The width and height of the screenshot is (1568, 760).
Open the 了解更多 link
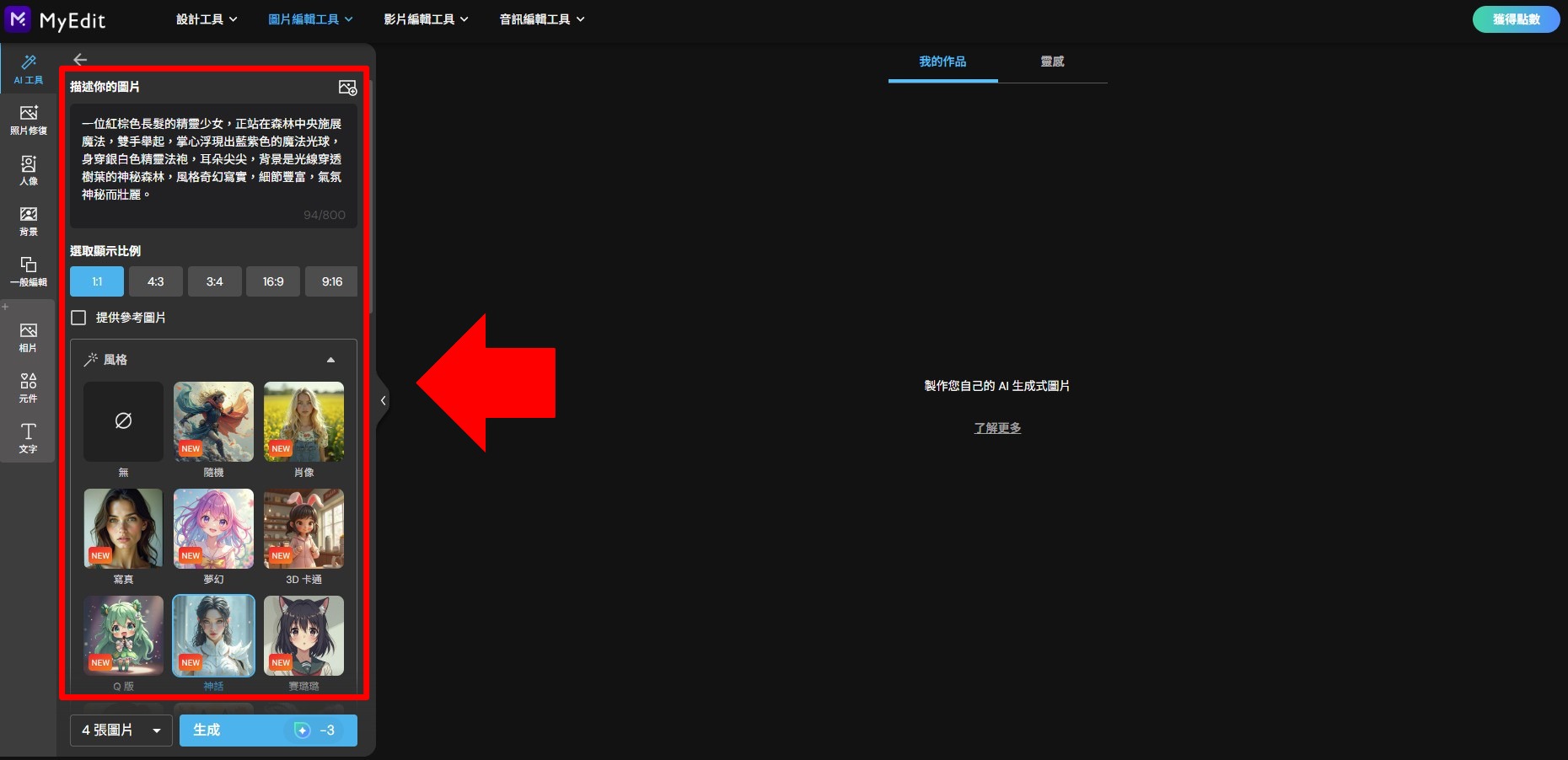pos(997,428)
